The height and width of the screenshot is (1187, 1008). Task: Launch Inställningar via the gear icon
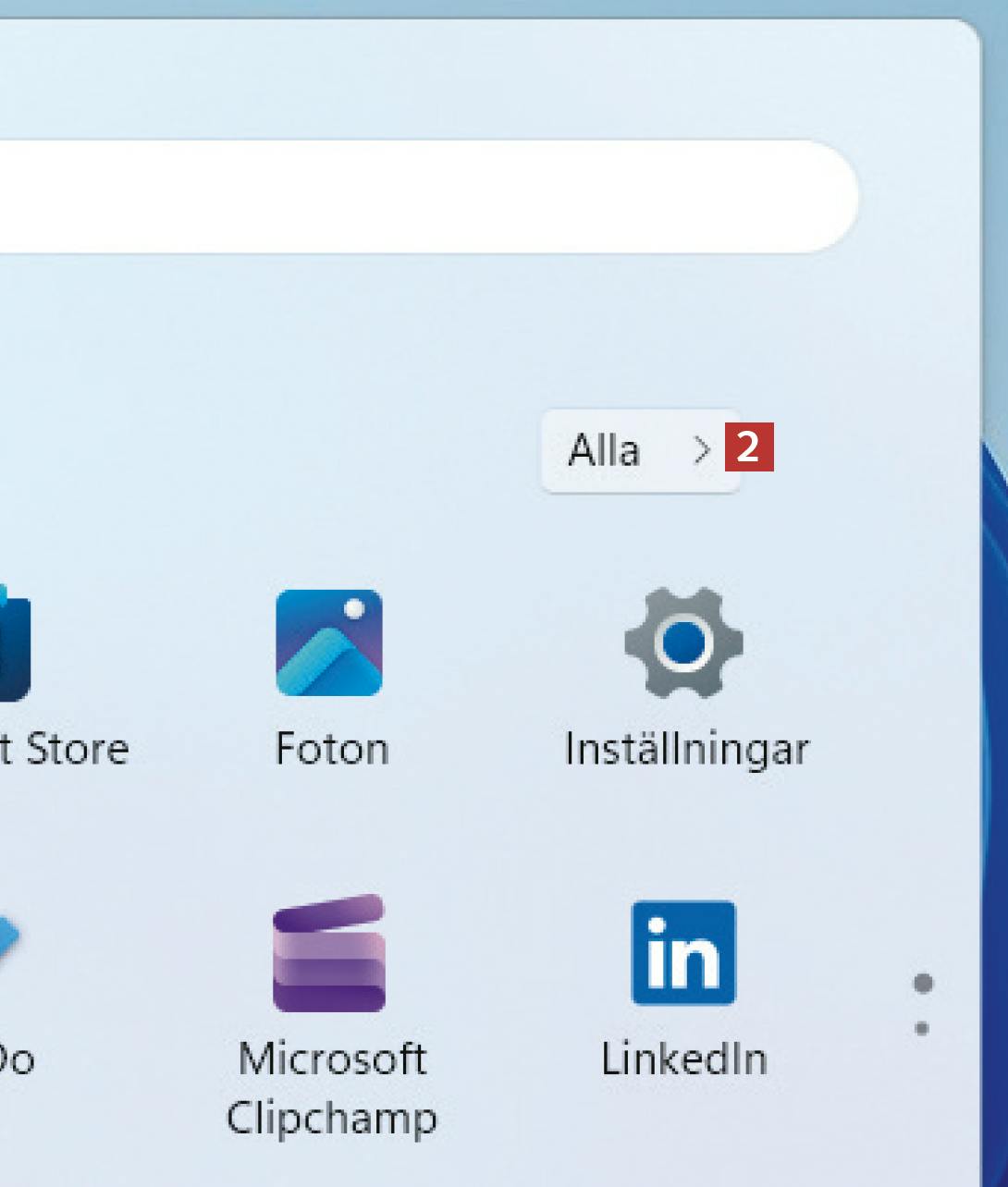click(x=683, y=642)
